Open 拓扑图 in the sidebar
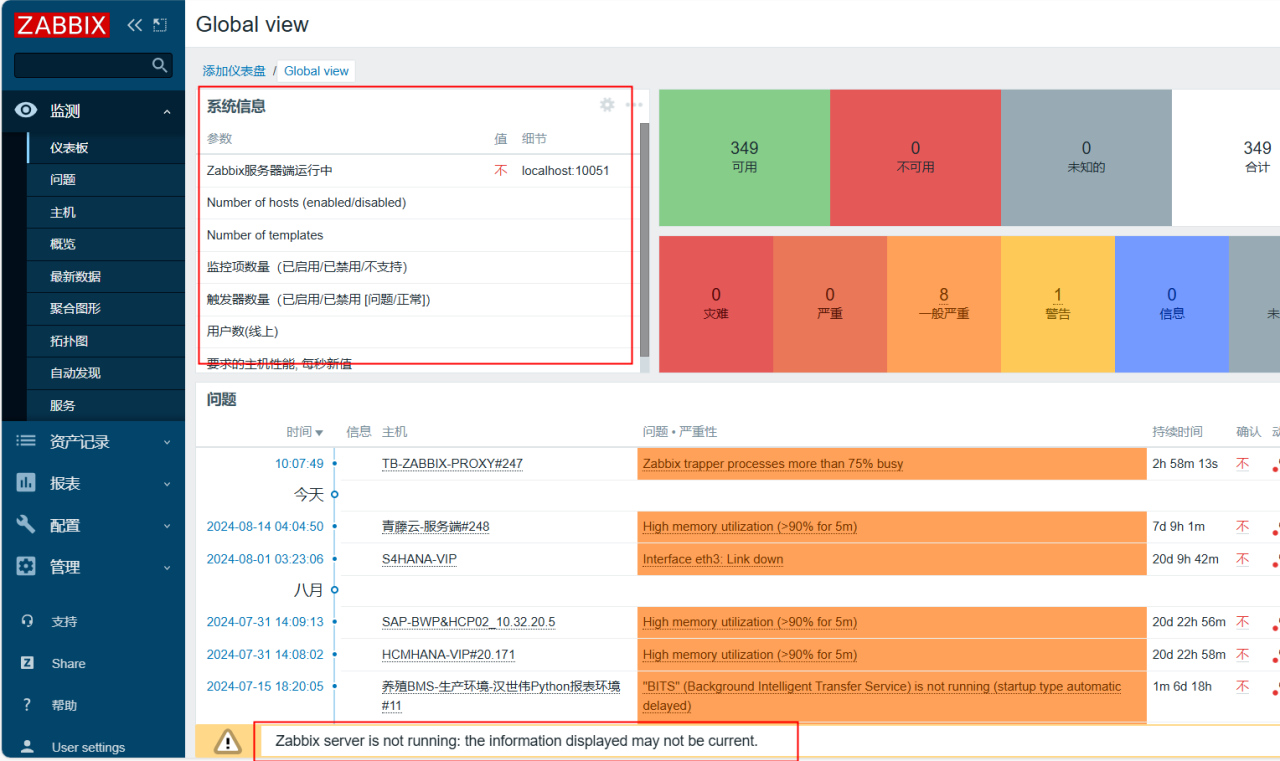The height and width of the screenshot is (761, 1280). (x=69, y=341)
